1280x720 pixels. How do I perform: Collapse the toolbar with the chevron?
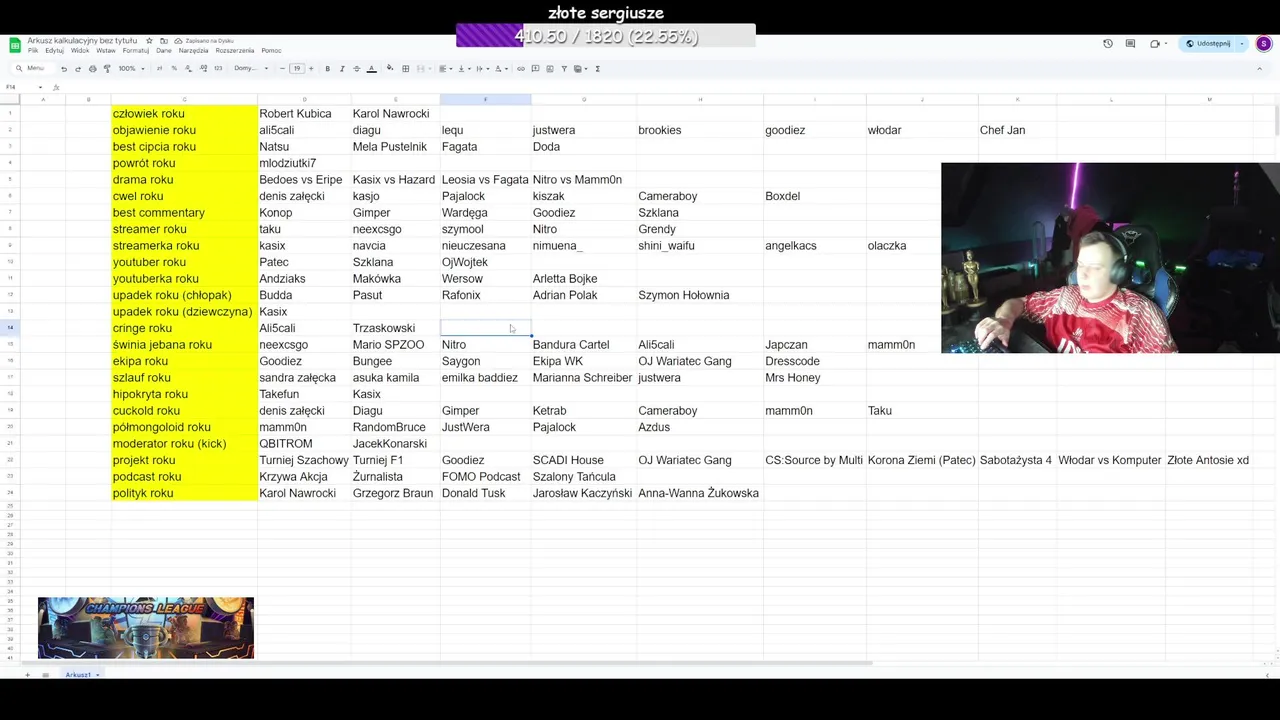click(x=1259, y=68)
